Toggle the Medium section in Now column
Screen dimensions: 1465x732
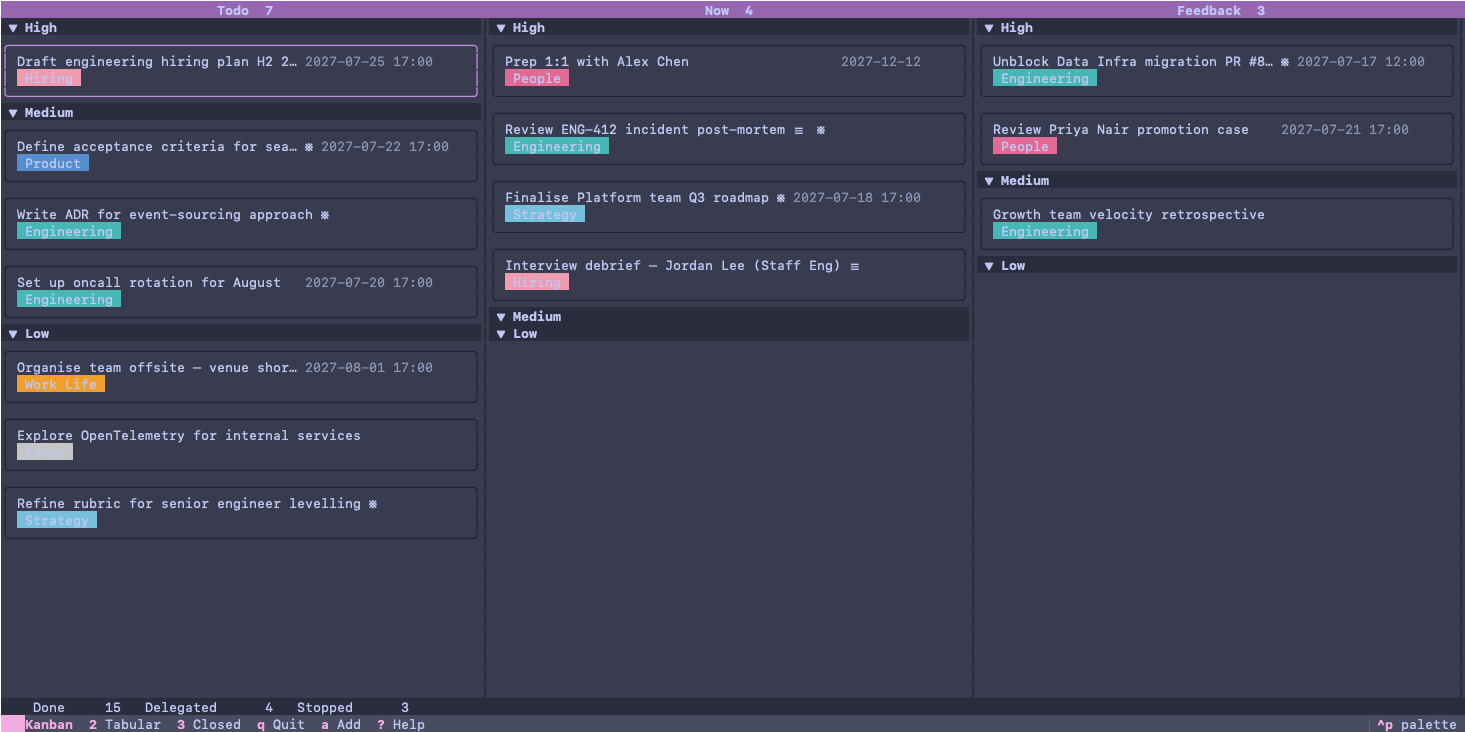pyautogui.click(x=501, y=317)
